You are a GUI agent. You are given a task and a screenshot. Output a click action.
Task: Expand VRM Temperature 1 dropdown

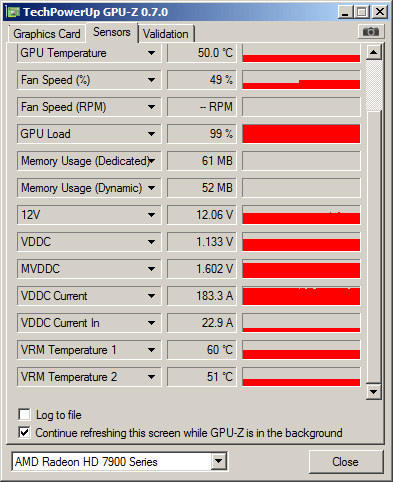[x=151, y=350]
